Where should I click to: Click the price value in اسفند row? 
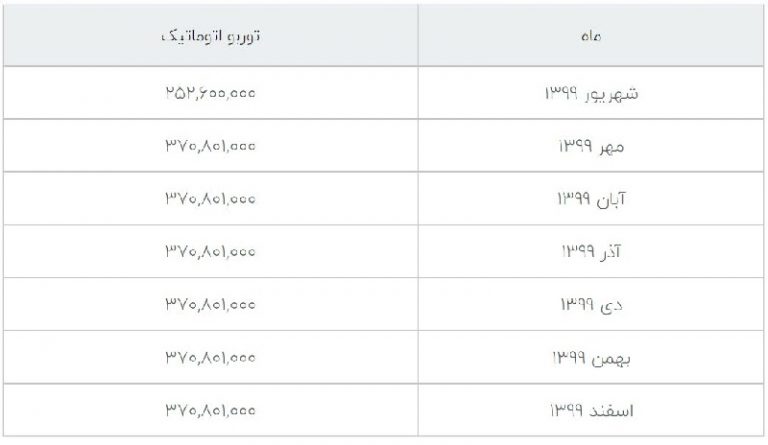211,410
